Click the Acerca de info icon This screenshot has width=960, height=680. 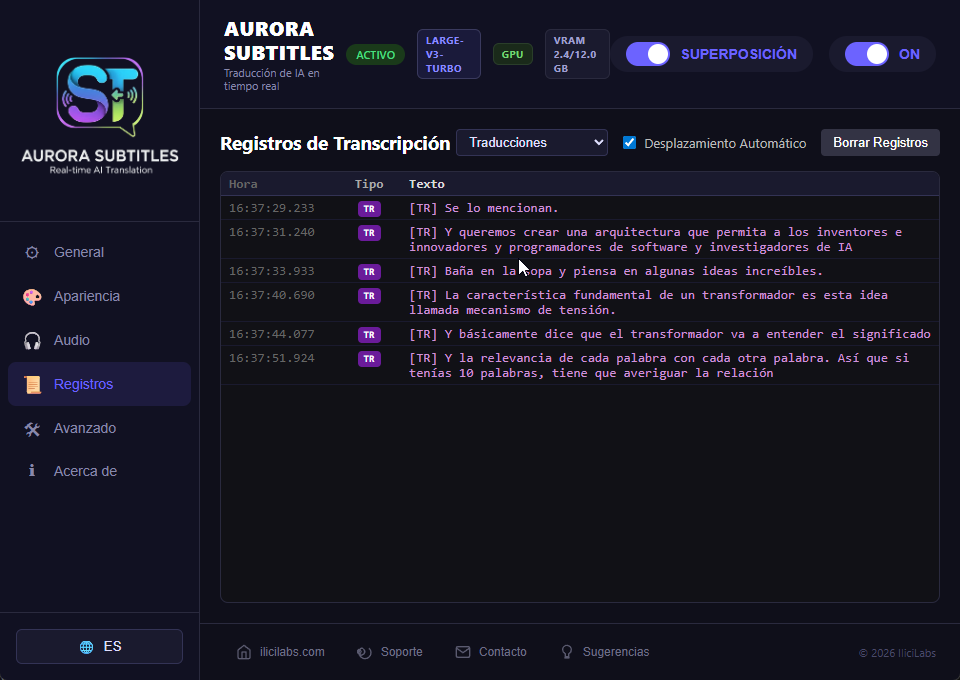pos(32,471)
